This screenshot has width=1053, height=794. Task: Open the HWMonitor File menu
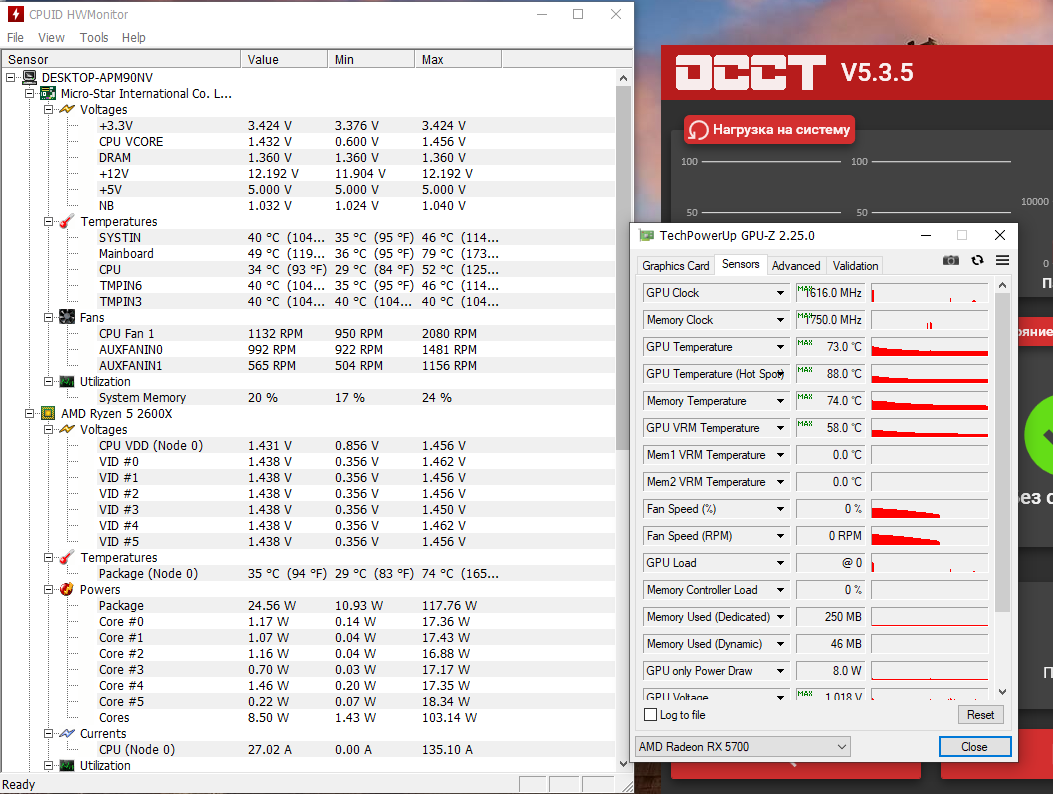[15, 38]
